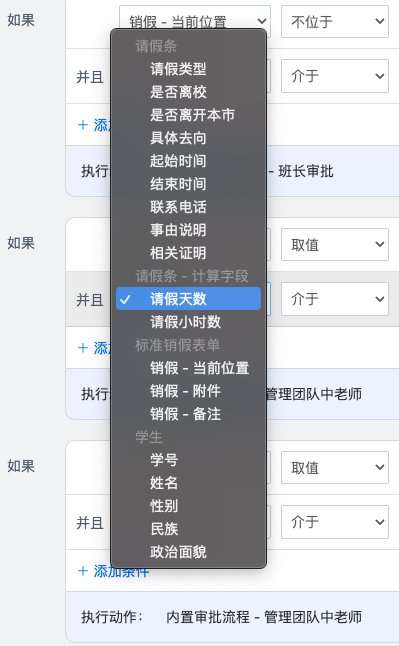Screen dimensions: 399x646
Task: Open the 不位于 operator dropdown
Action: [335, 21]
